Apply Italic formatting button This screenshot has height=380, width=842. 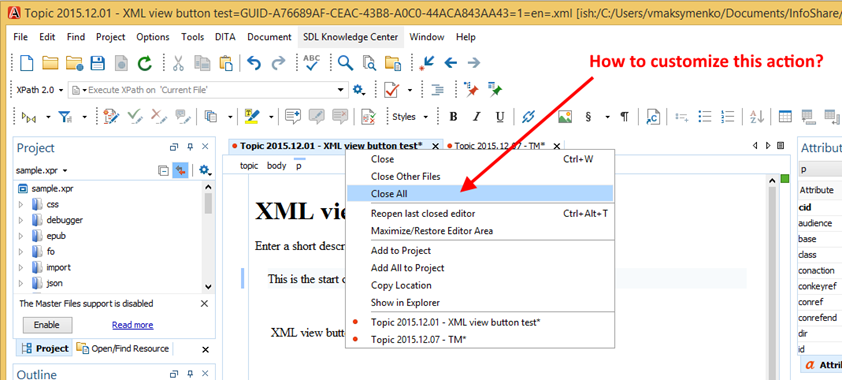[476, 116]
